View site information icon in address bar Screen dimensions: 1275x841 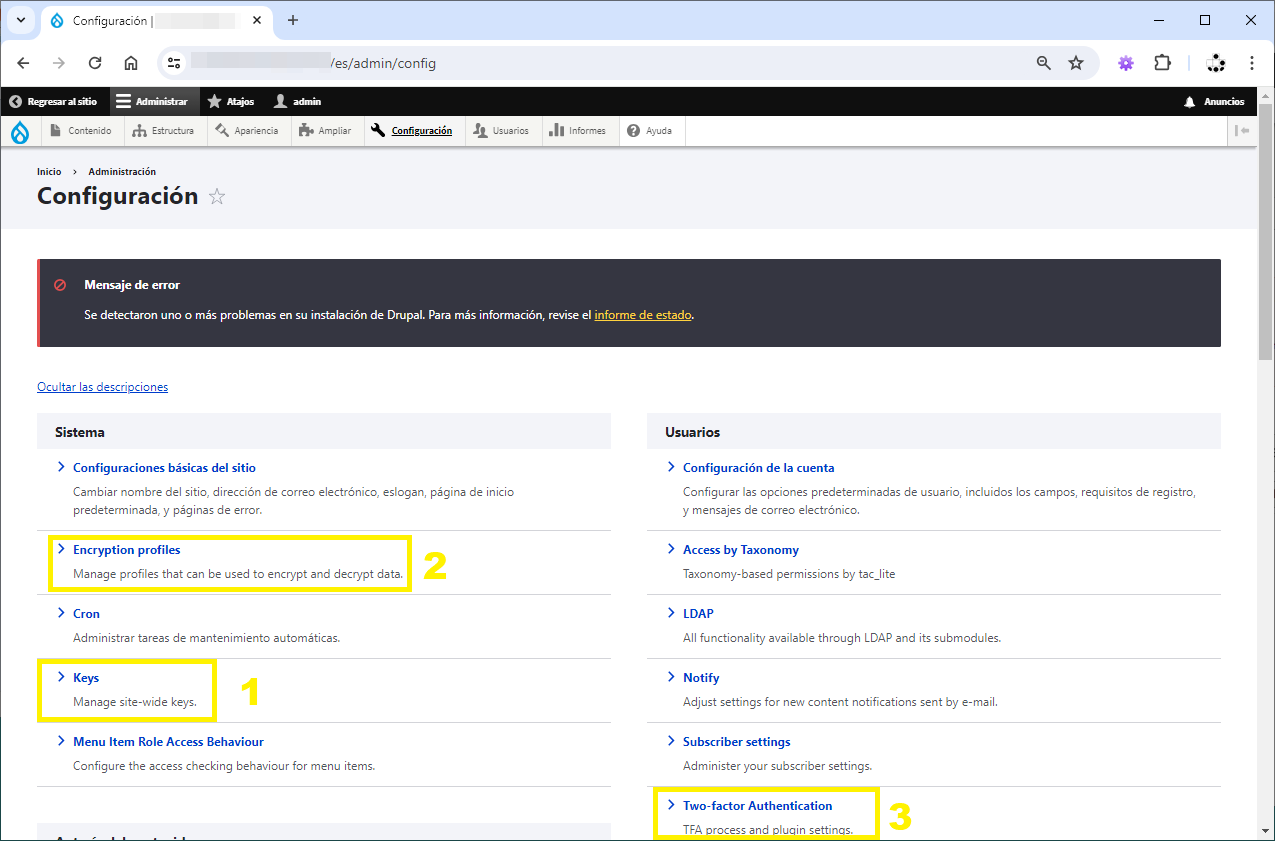pyautogui.click(x=175, y=63)
